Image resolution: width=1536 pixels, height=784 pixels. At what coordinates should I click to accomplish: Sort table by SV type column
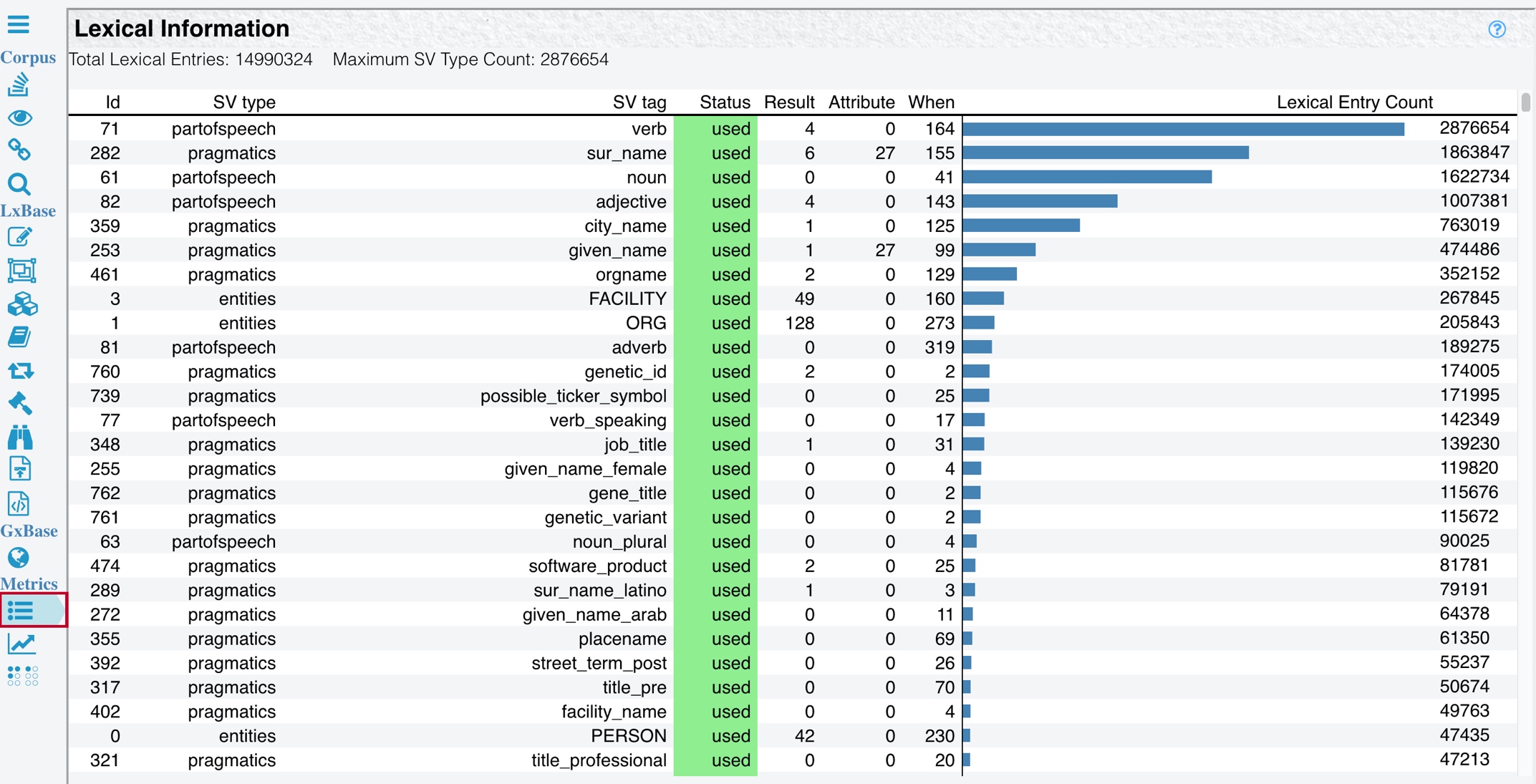point(243,102)
